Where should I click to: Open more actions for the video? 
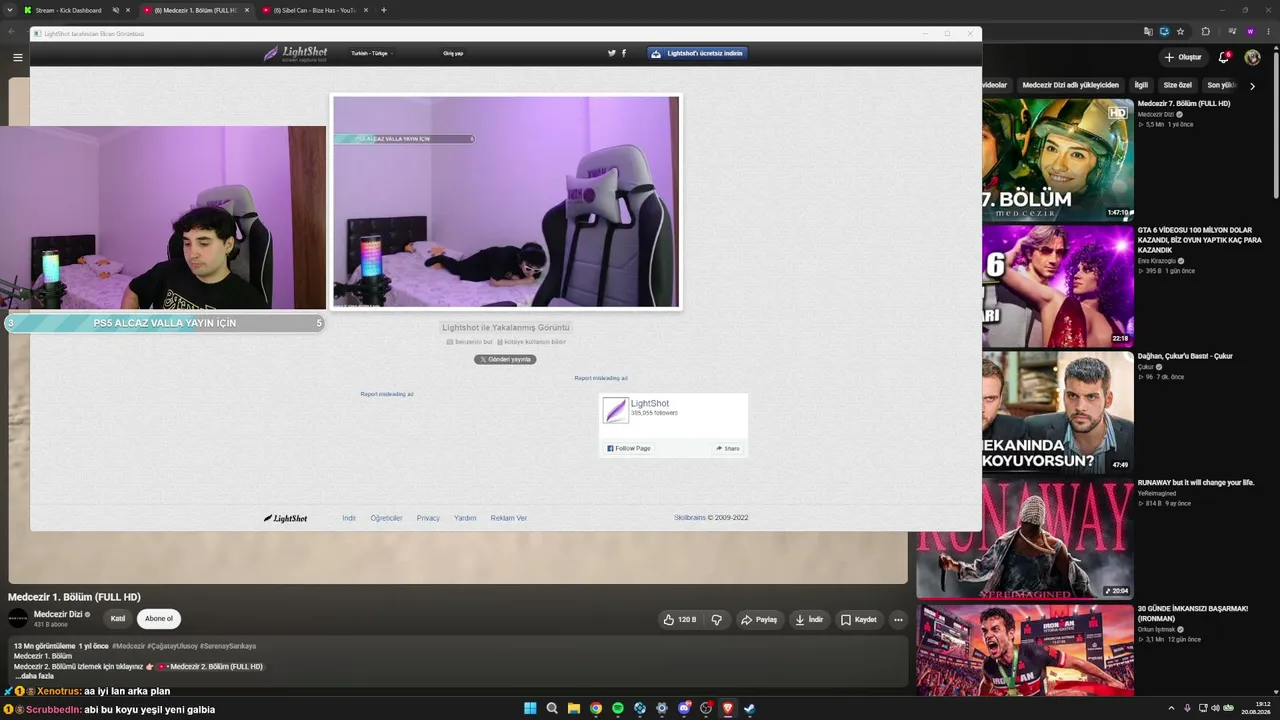click(898, 620)
